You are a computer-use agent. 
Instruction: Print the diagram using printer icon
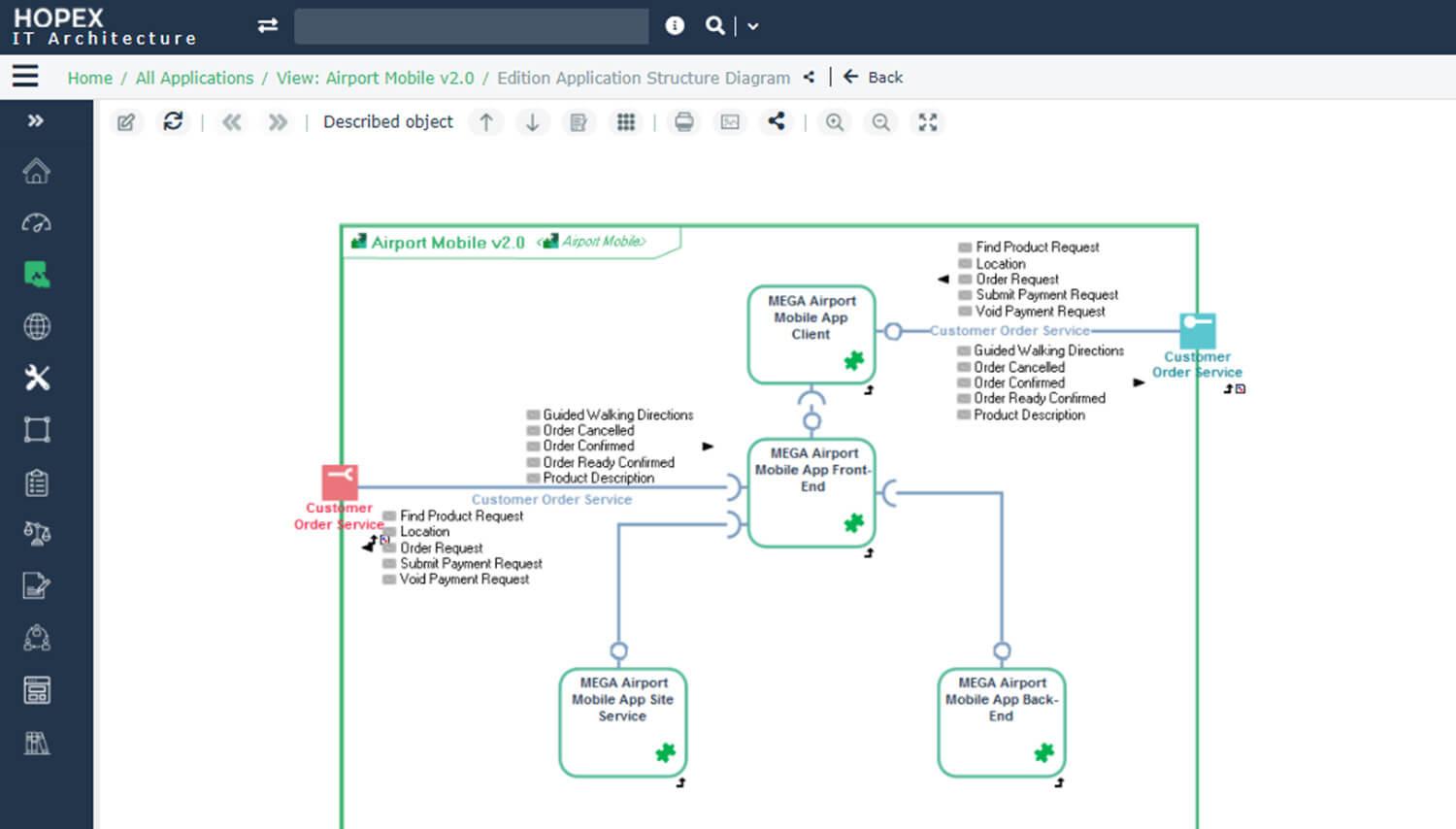coord(684,122)
